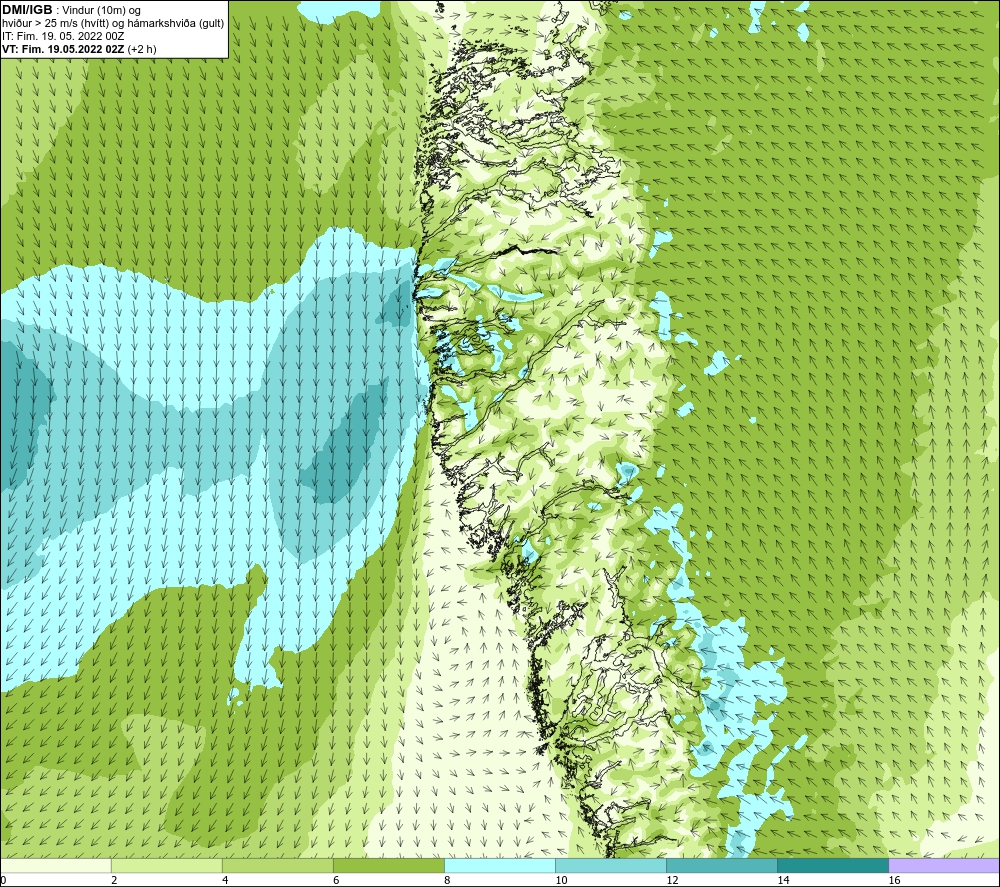
Task: Click legend scale number '2'
Action: (114, 881)
